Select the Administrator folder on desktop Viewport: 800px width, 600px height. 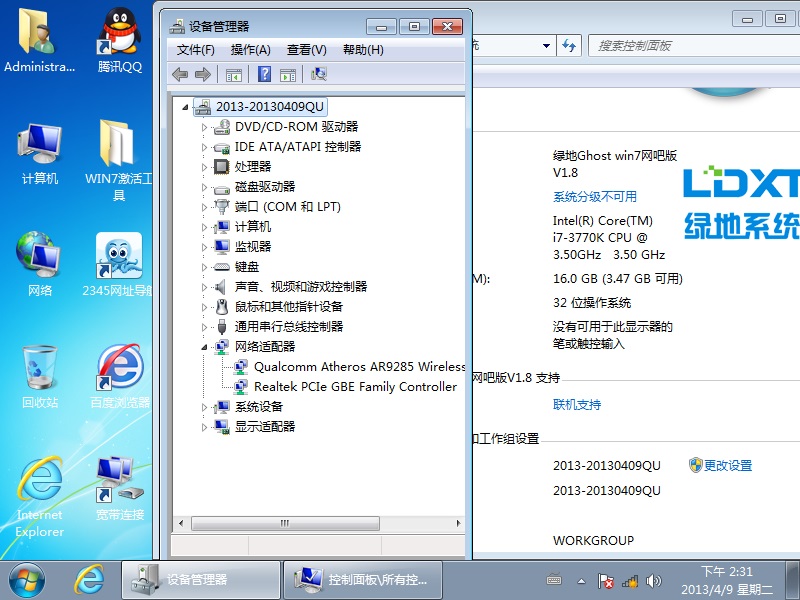(x=39, y=41)
